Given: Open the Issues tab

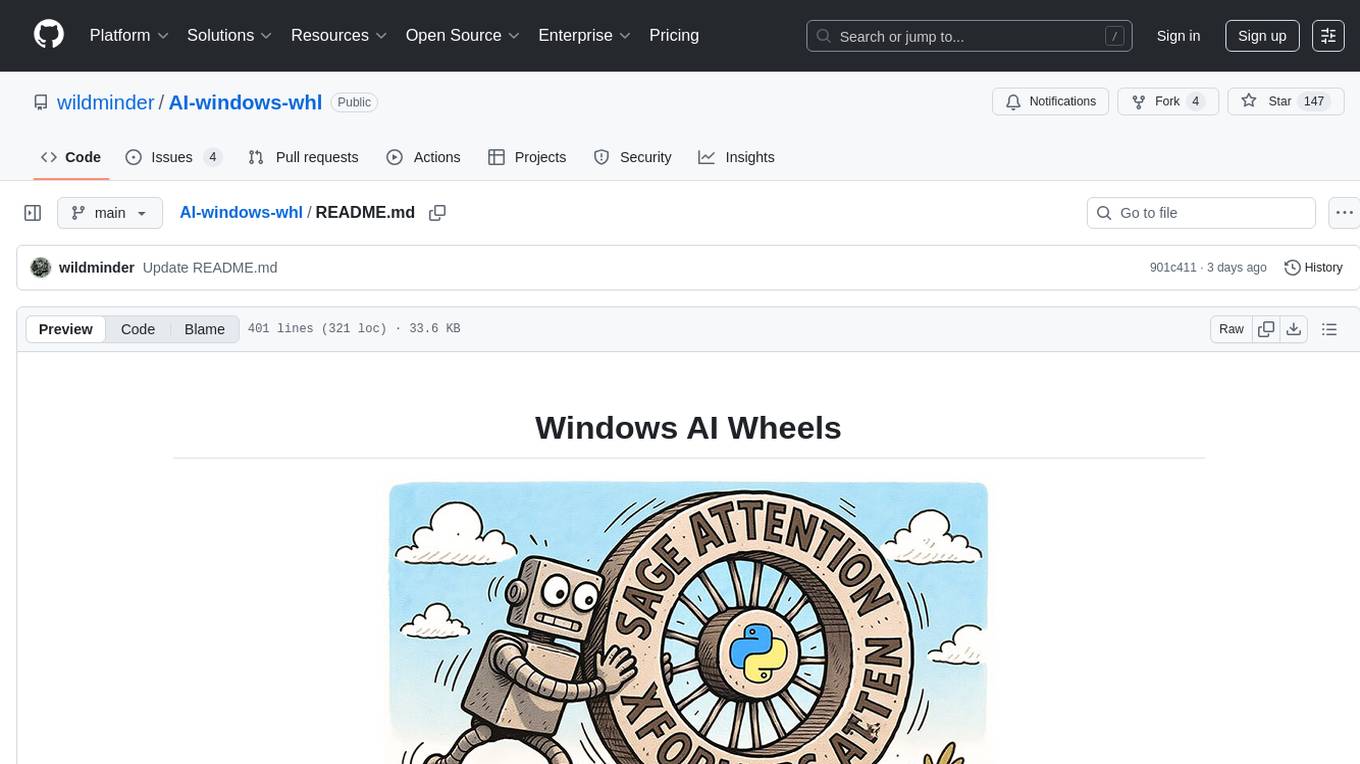Looking at the screenshot, I should point(173,157).
